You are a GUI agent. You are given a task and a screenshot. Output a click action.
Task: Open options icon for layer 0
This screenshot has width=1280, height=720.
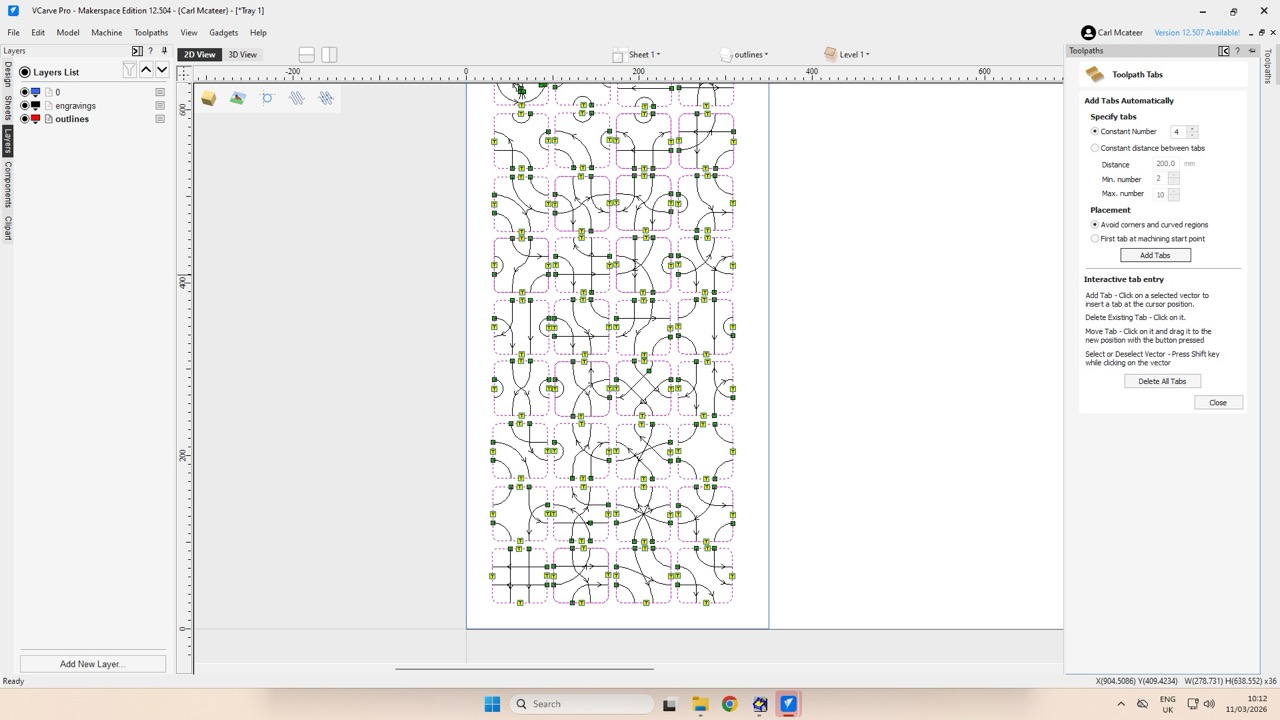point(160,92)
